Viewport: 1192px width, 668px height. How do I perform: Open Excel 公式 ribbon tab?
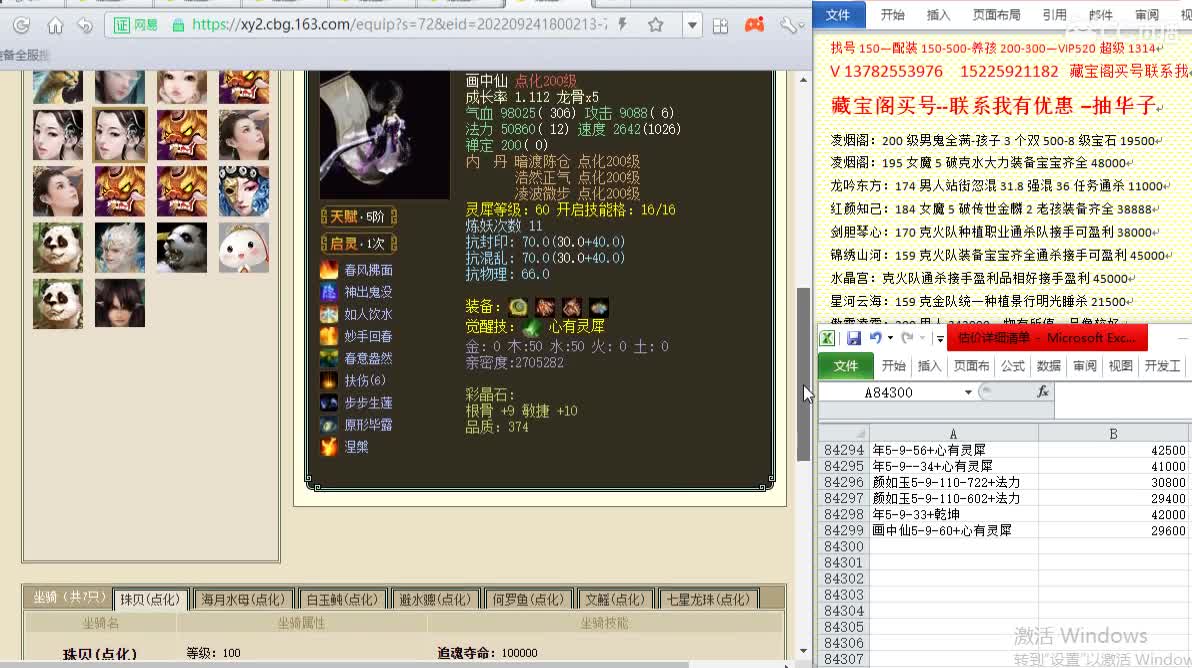coord(1013,366)
